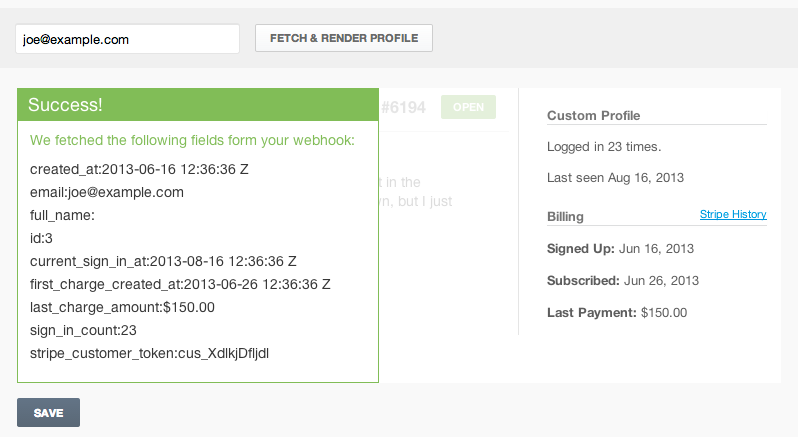Image resolution: width=798 pixels, height=437 pixels.
Task: Open the Stripe History link
Action: 733,214
